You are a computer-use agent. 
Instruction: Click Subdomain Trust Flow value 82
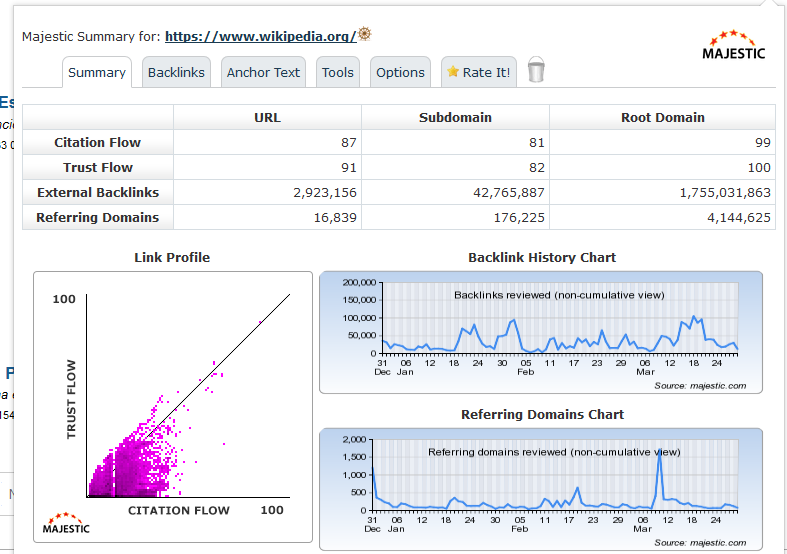[537, 168]
